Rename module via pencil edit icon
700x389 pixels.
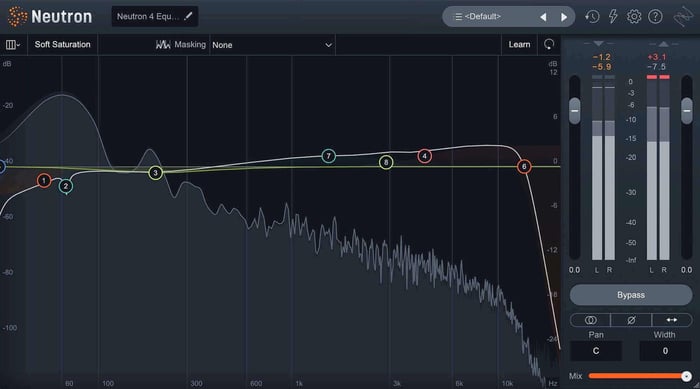click(x=188, y=16)
